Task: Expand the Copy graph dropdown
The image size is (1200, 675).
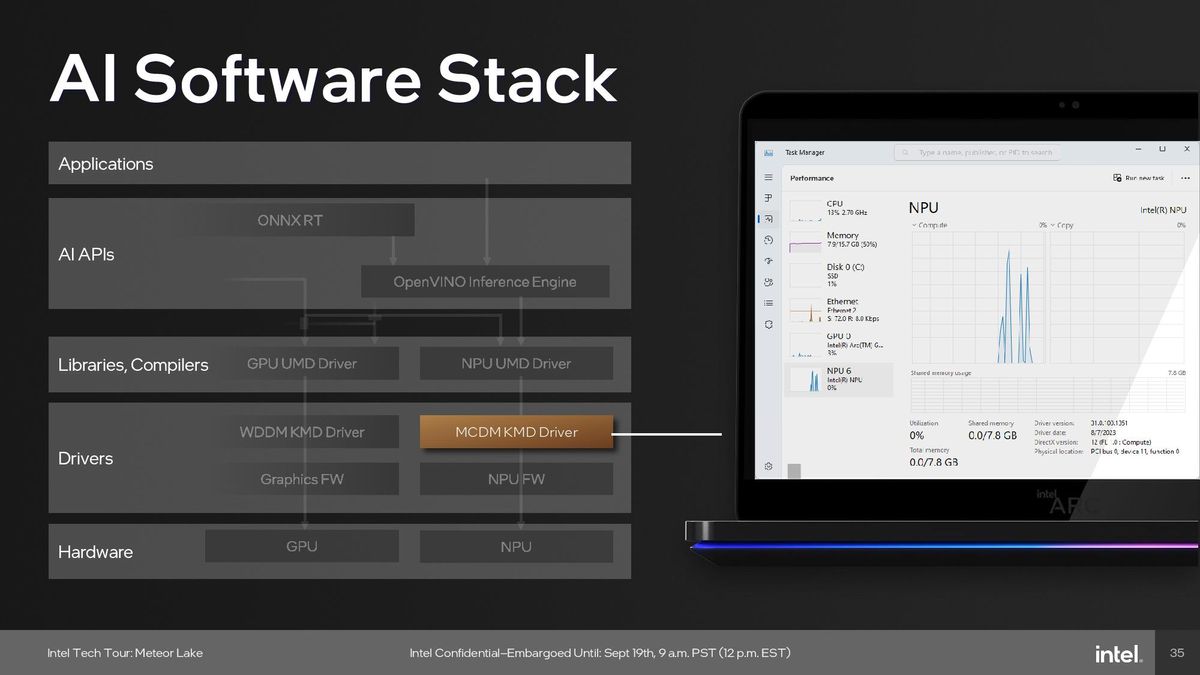Action: (x=1061, y=226)
